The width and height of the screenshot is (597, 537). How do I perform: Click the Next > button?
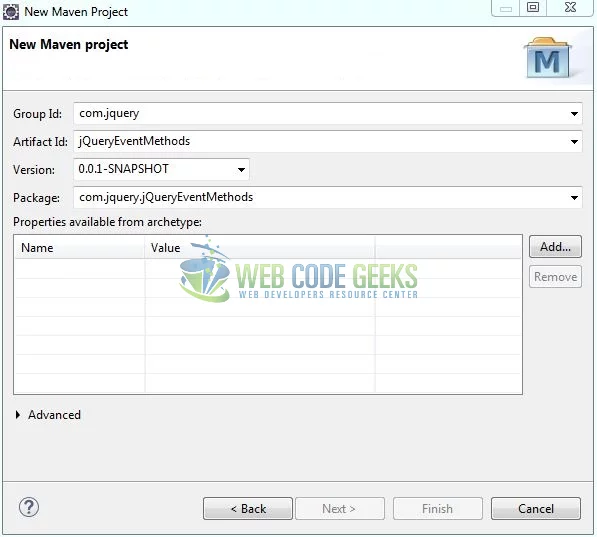click(340, 508)
